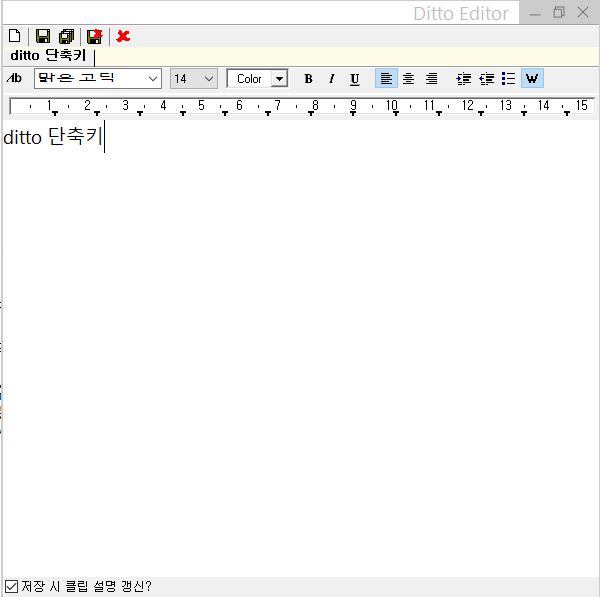Toggle bold formatting
Image resolution: width=600 pixels, height=597 pixels.
(308, 79)
